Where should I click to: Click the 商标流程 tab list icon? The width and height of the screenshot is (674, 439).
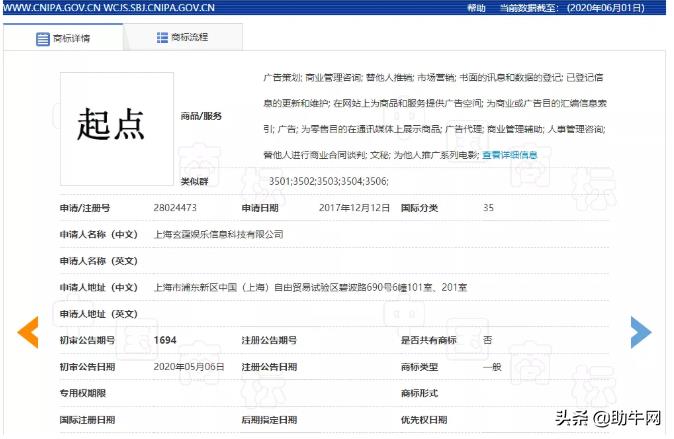162,38
